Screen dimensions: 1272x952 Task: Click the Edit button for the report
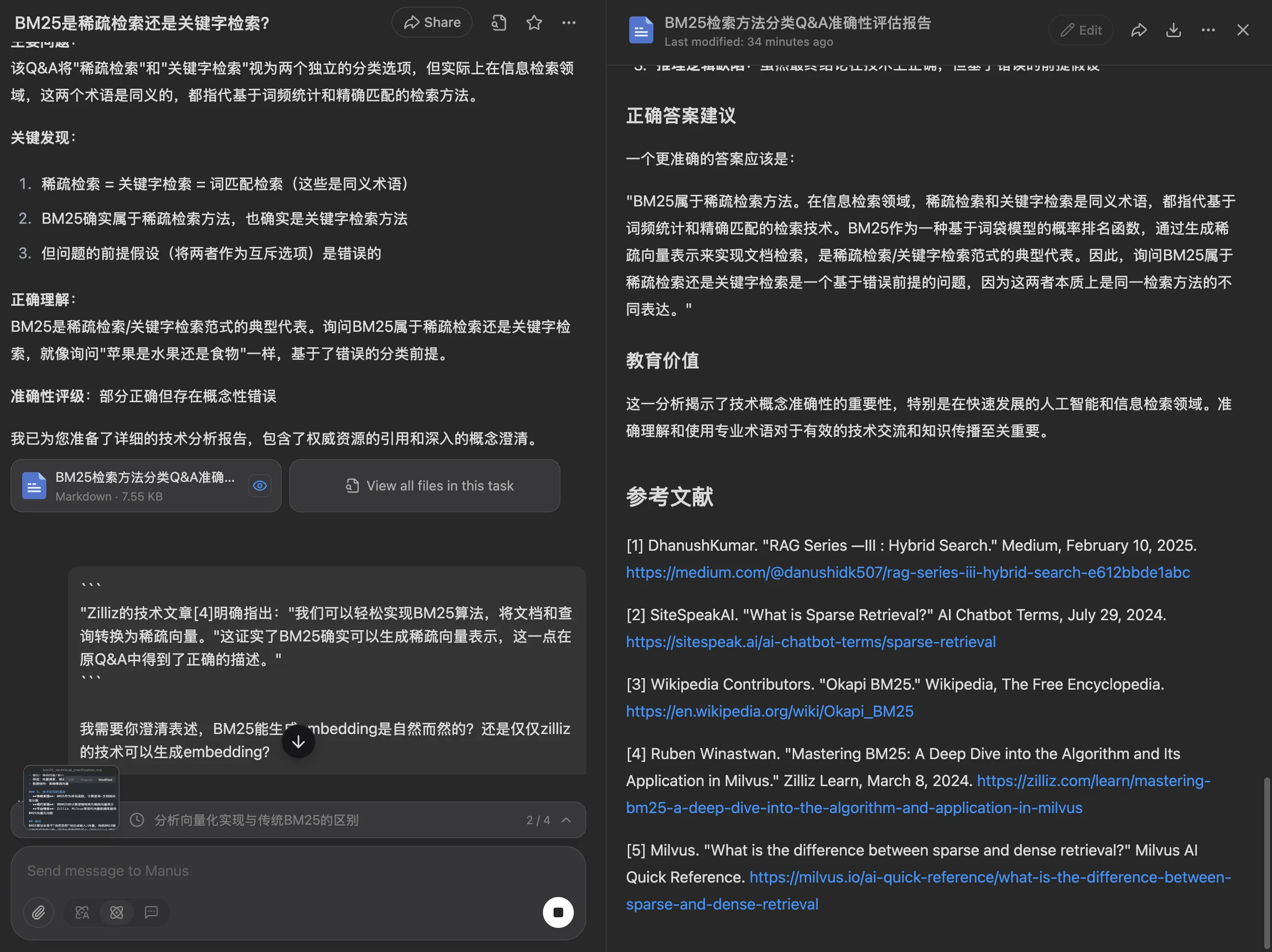coord(1081,29)
